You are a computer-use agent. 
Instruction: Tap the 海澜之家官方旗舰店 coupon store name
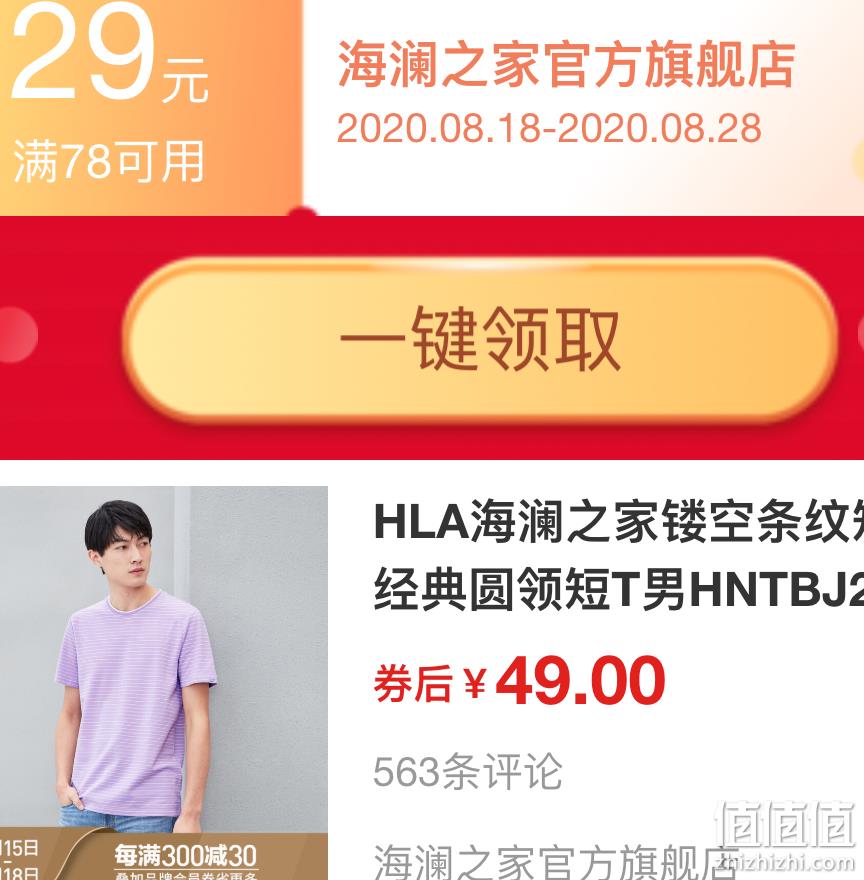(x=566, y=65)
